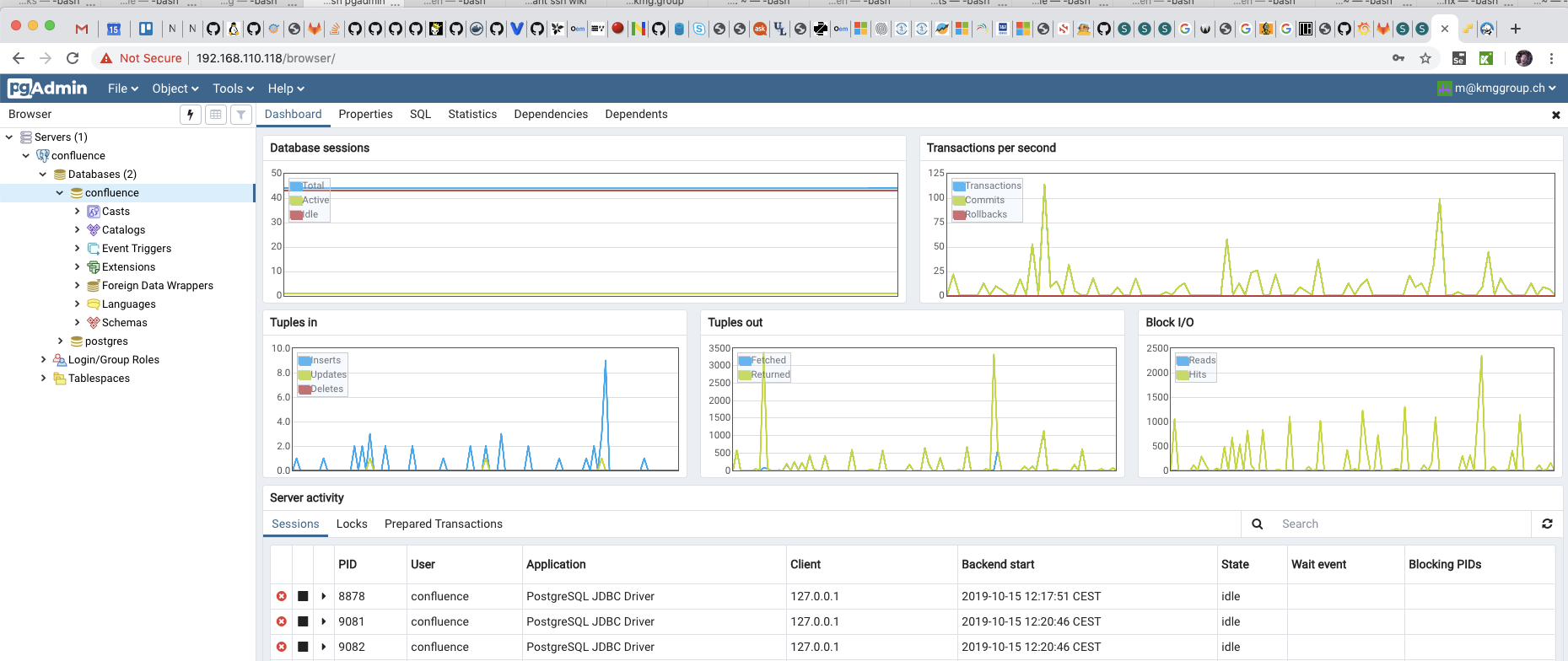Cancel active query for PID 9081
Screen dimensions: 1568x661
(x=303, y=621)
